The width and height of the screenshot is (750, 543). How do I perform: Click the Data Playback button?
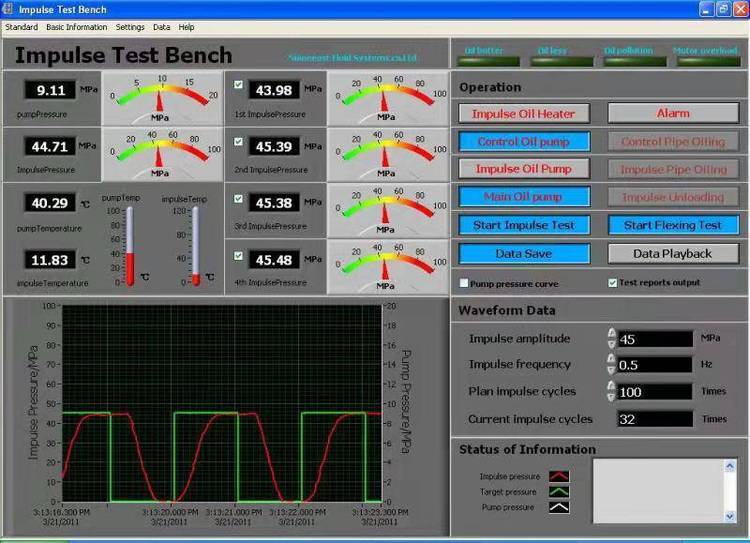point(673,254)
